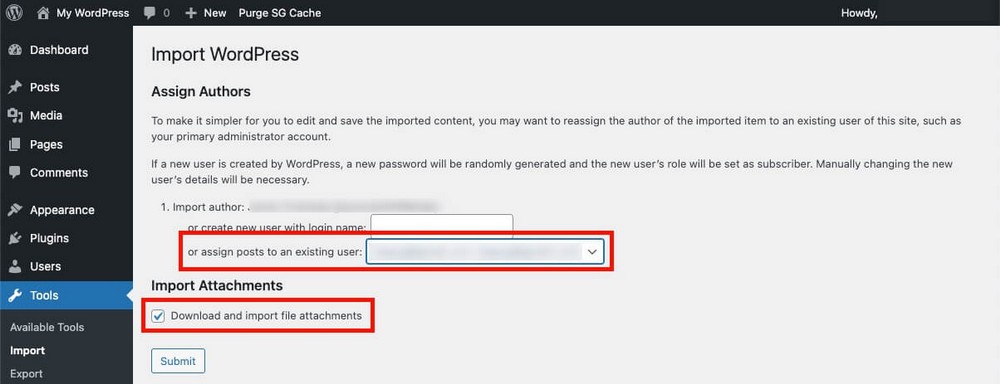The width and height of the screenshot is (1000, 384).
Task: Open the Users person icon
Action: pyautogui.click(x=15, y=266)
